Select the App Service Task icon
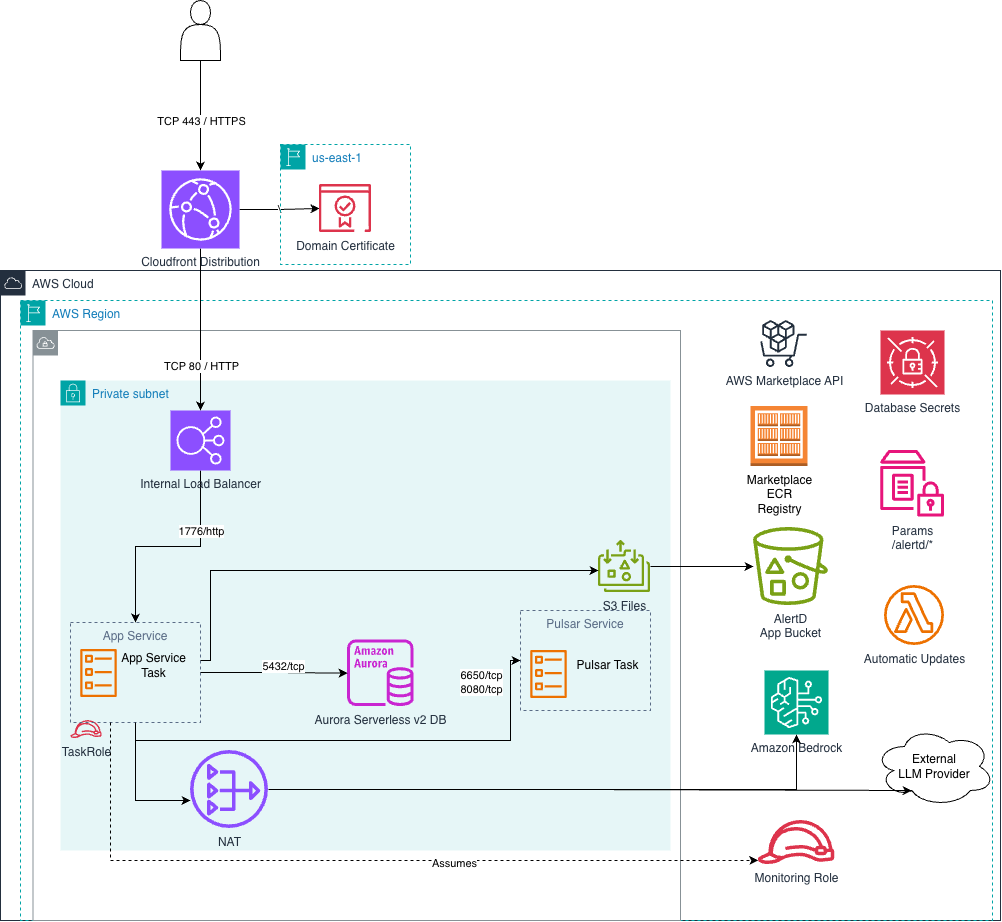The width and height of the screenshot is (1002, 922). tap(98, 673)
